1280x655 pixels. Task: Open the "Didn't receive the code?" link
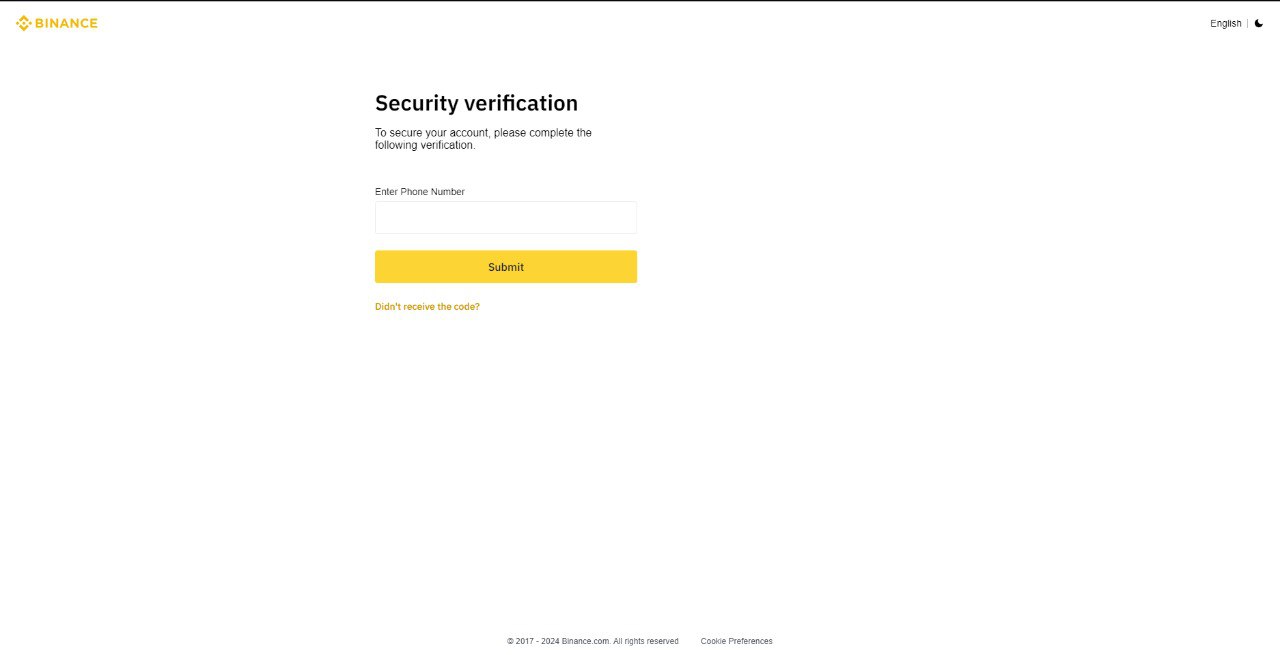[x=427, y=307]
